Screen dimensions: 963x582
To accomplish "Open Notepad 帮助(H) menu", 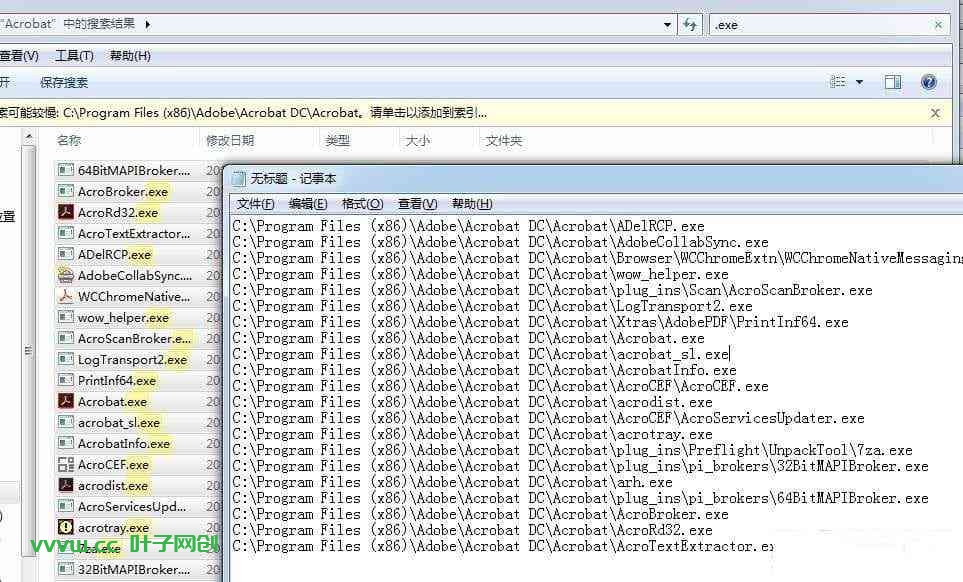I will (x=472, y=204).
